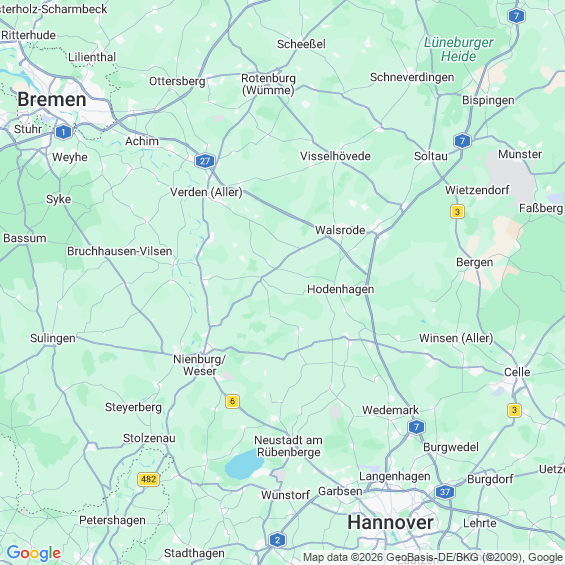This screenshot has height=565, width=565.
Task: Click the yellow B6 road shield
Action: point(232,401)
